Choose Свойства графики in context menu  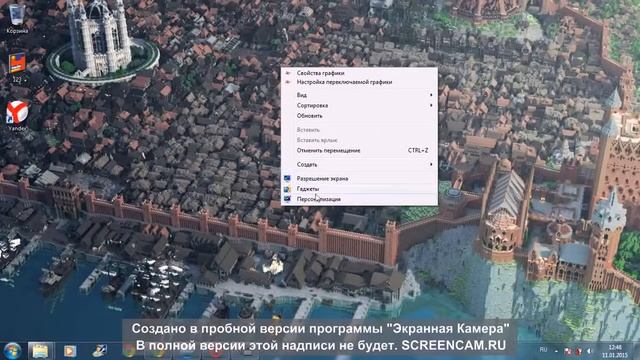tap(359, 73)
